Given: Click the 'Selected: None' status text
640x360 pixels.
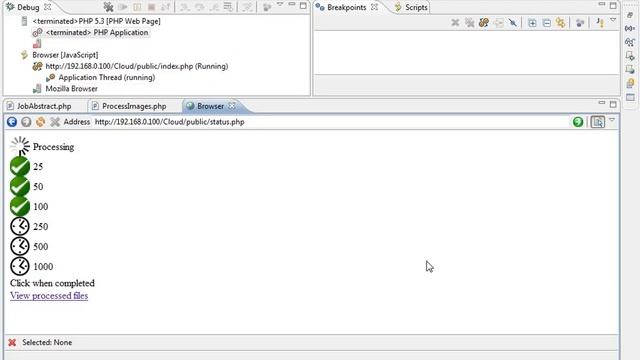Looking at the screenshot, I should point(47,342).
